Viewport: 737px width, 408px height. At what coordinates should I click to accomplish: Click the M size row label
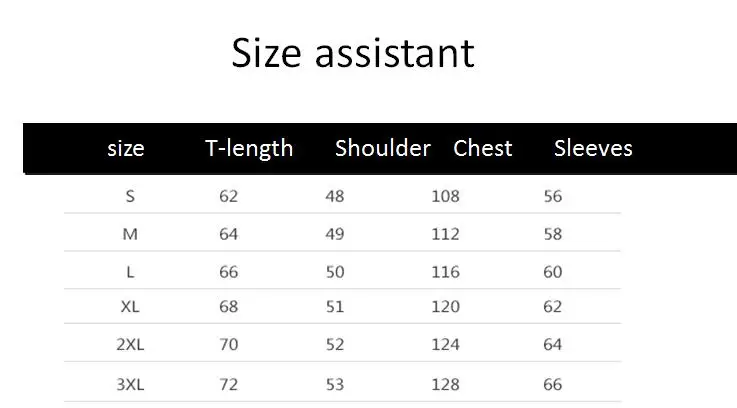[130, 234]
